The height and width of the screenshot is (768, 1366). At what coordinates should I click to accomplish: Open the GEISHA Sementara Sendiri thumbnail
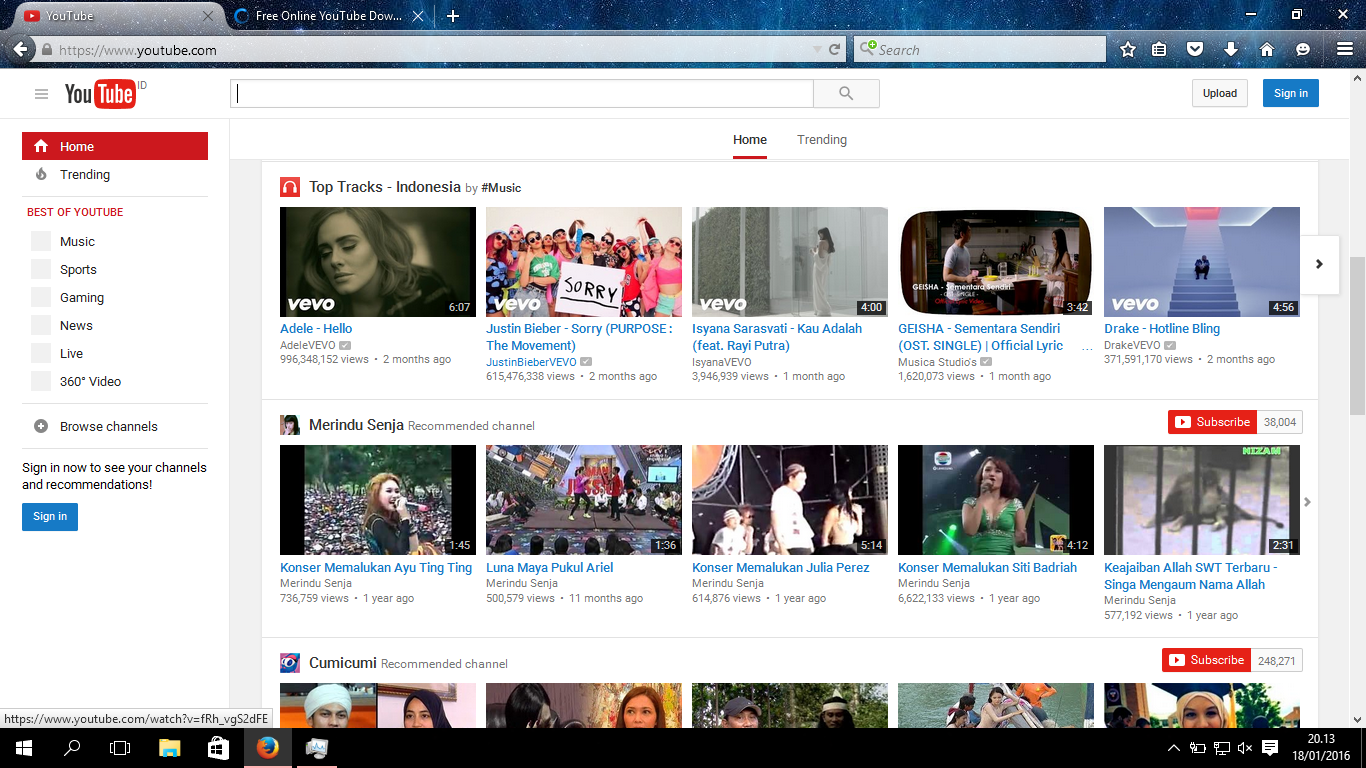[996, 262]
